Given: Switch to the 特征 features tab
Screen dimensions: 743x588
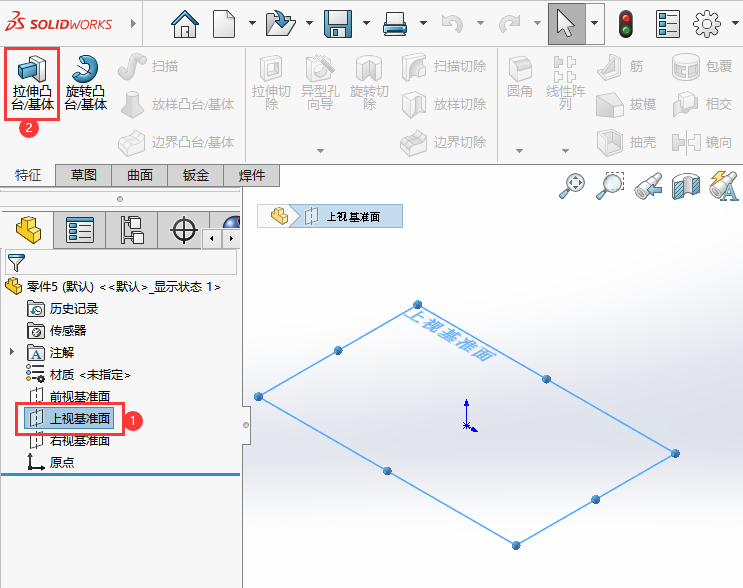Looking at the screenshot, I should point(28,175).
